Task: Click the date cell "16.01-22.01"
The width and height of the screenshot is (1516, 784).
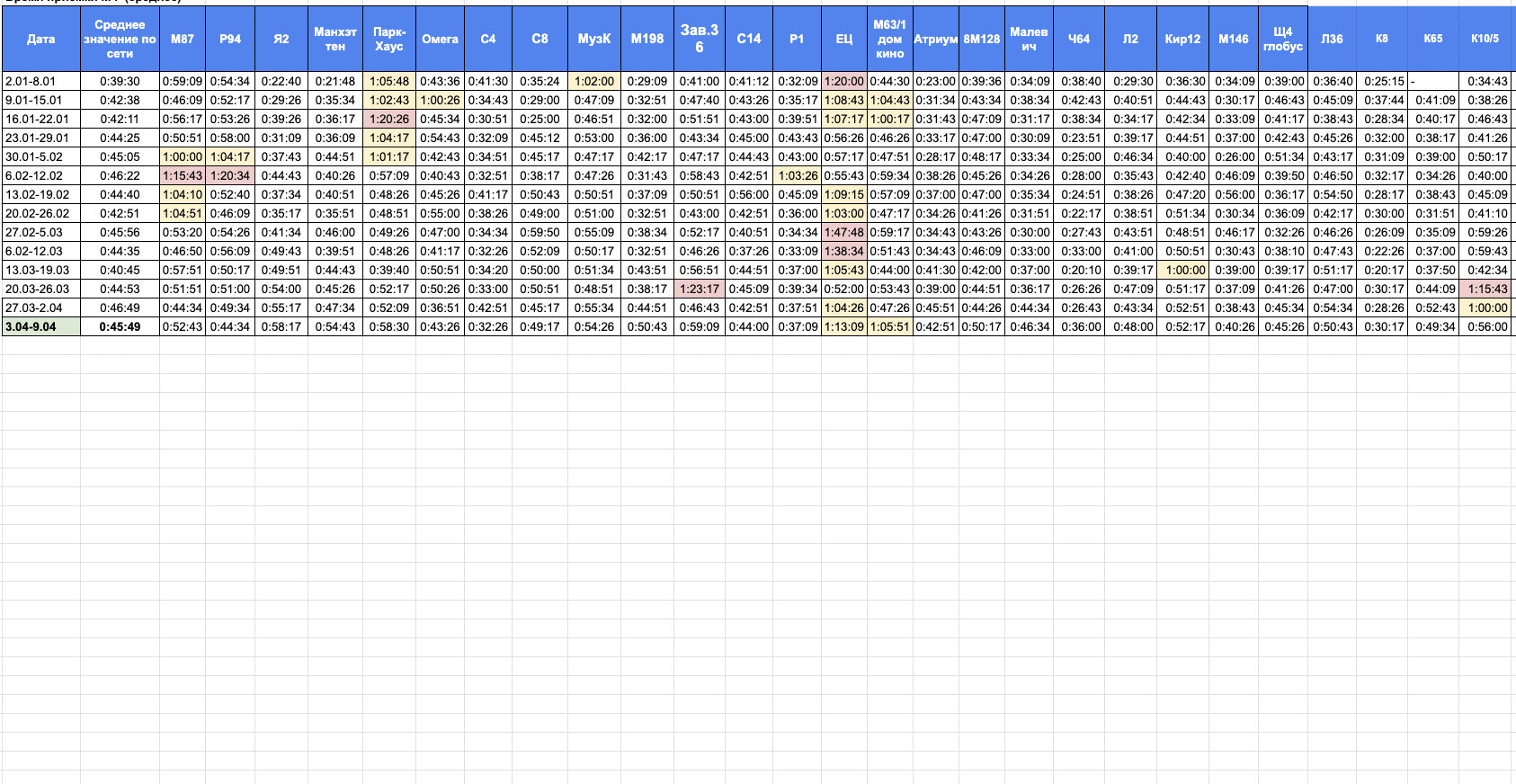Action: coord(41,119)
